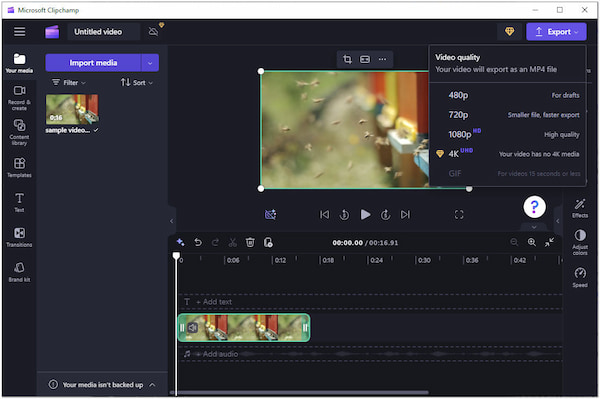
Task: Open the Text panel
Action: [x=19, y=202]
